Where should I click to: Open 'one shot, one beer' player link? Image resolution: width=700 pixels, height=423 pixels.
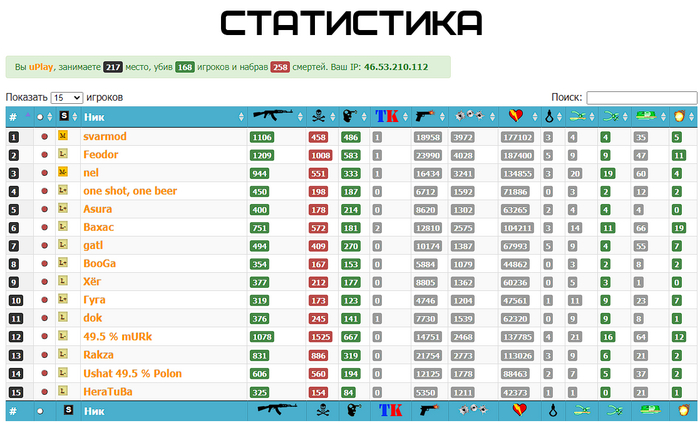point(130,191)
